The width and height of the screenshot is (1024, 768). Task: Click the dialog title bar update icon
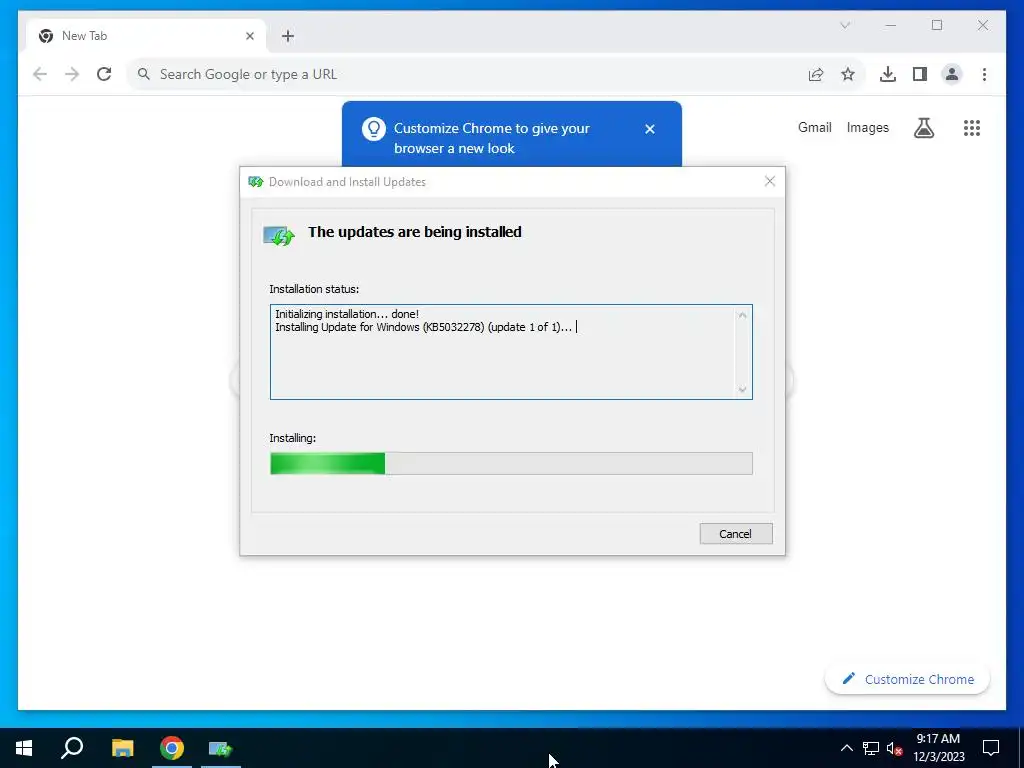click(255, 182)
